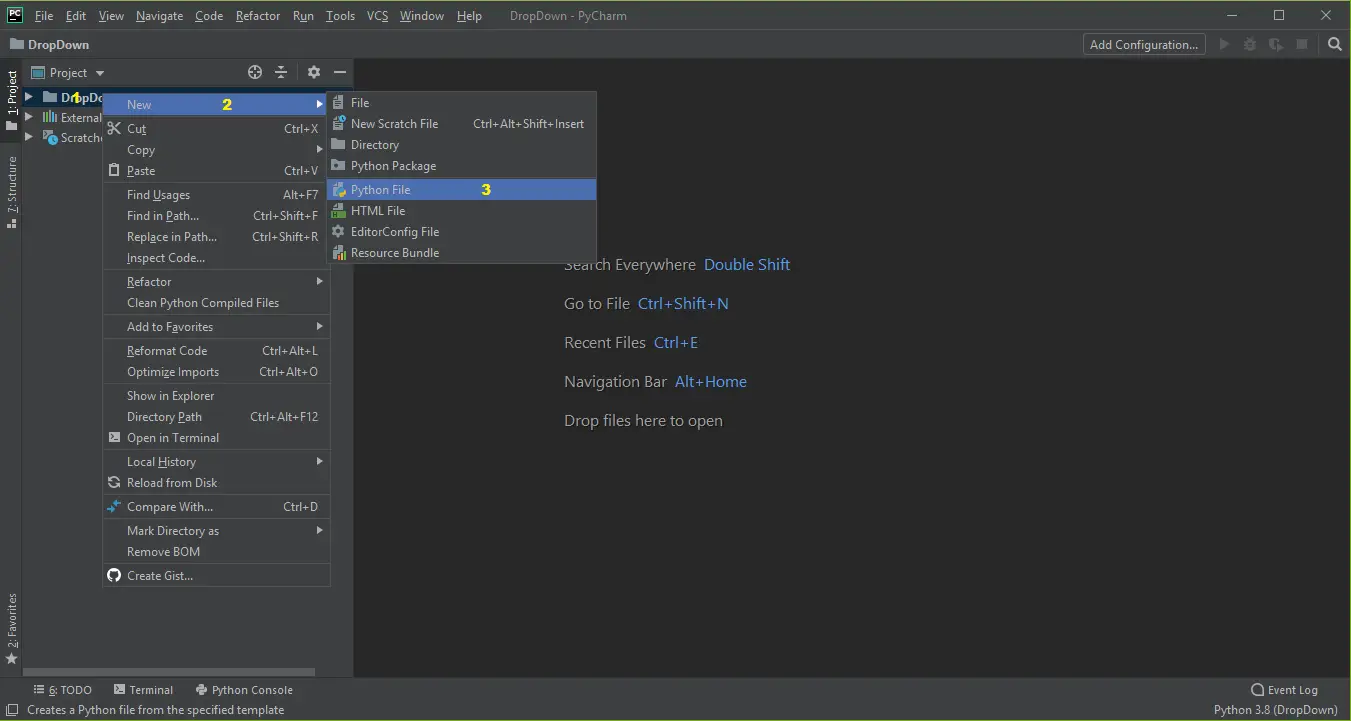Toggle the Terminal tool window

pos(144,689)
